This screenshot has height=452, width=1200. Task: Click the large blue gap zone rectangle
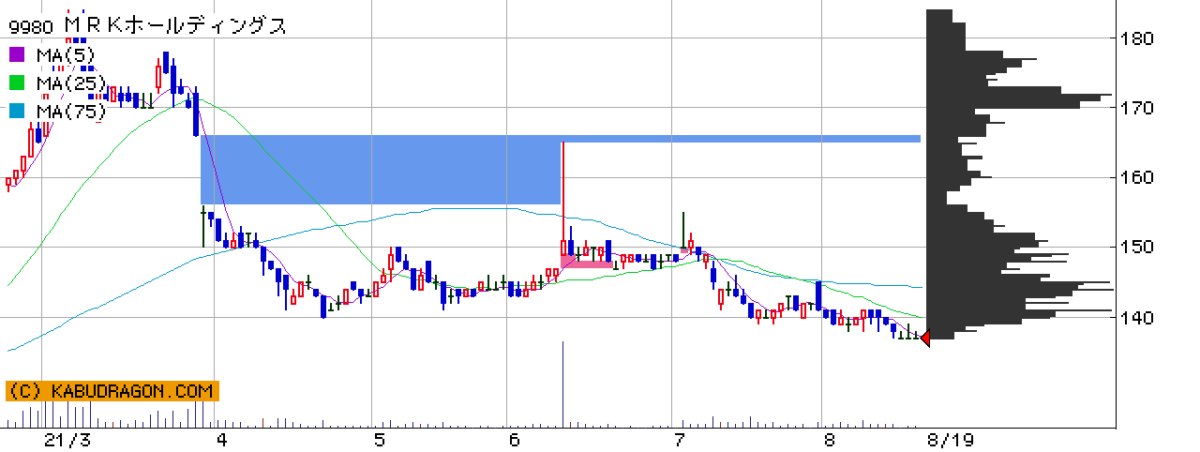click(380, 169)
